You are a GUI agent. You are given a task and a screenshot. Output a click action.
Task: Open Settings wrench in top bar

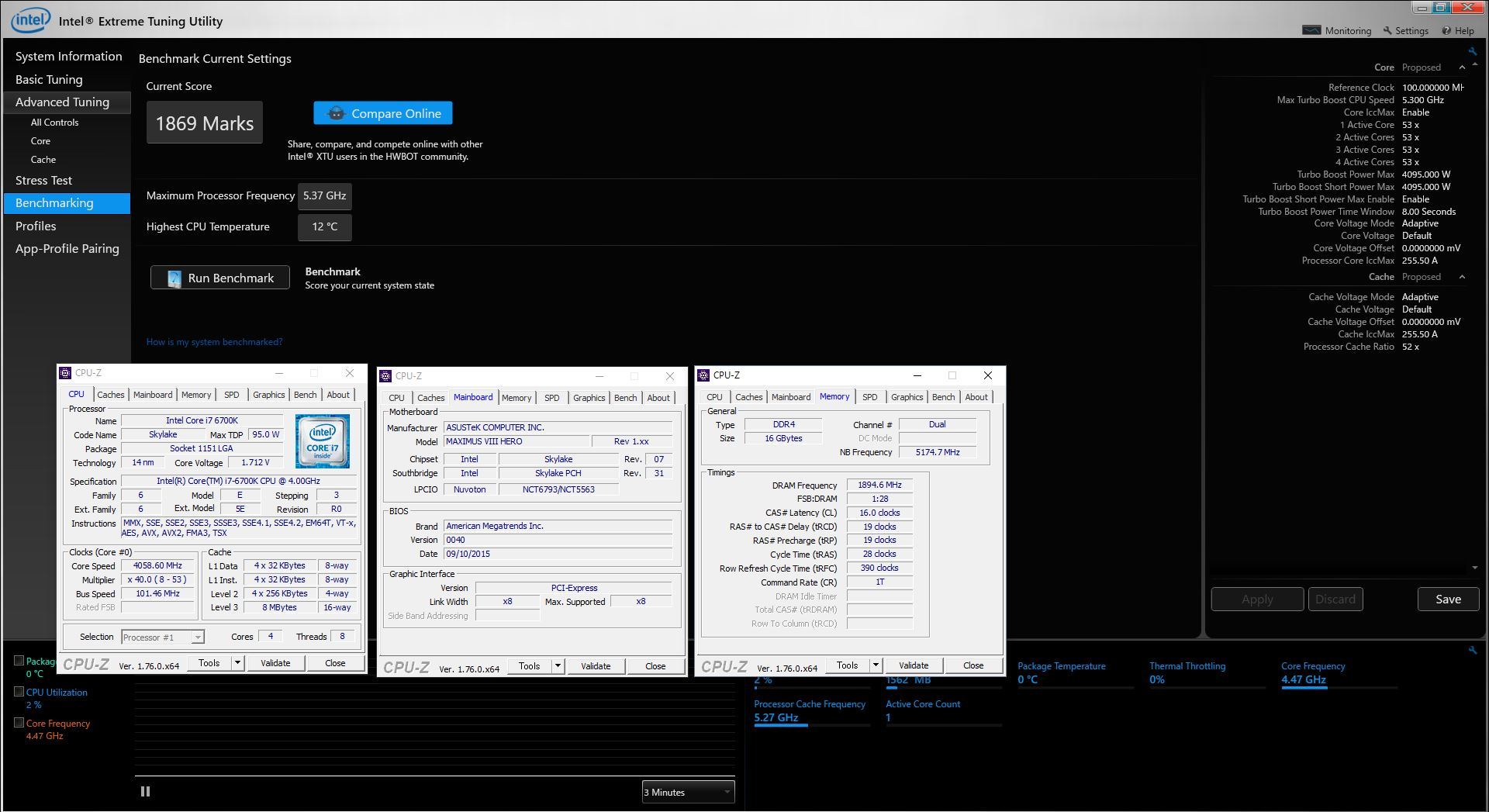coord(1405,30)
